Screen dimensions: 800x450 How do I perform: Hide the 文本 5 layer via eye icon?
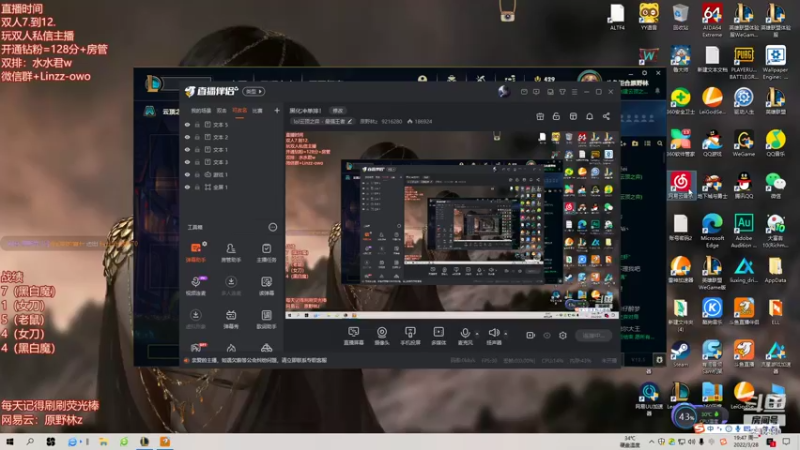pyautogui.click(x=187, y=124)
